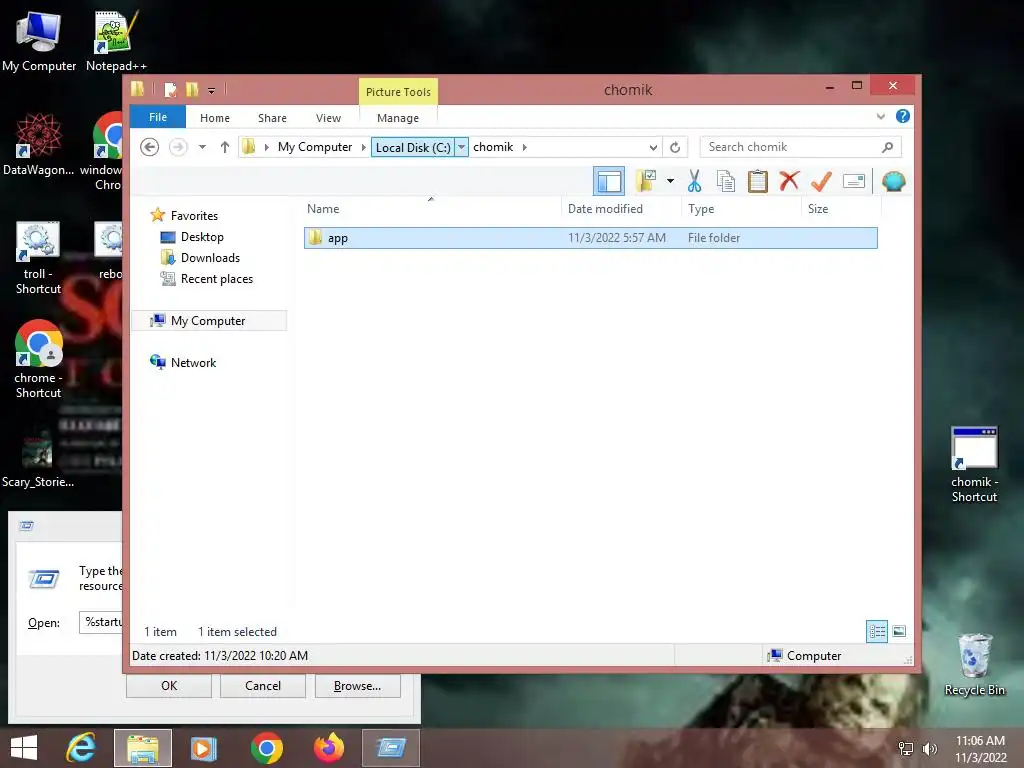Screen dimensions: 1024x768
Task: Click Browse... in the Run dialog
Action: point(357,686)
